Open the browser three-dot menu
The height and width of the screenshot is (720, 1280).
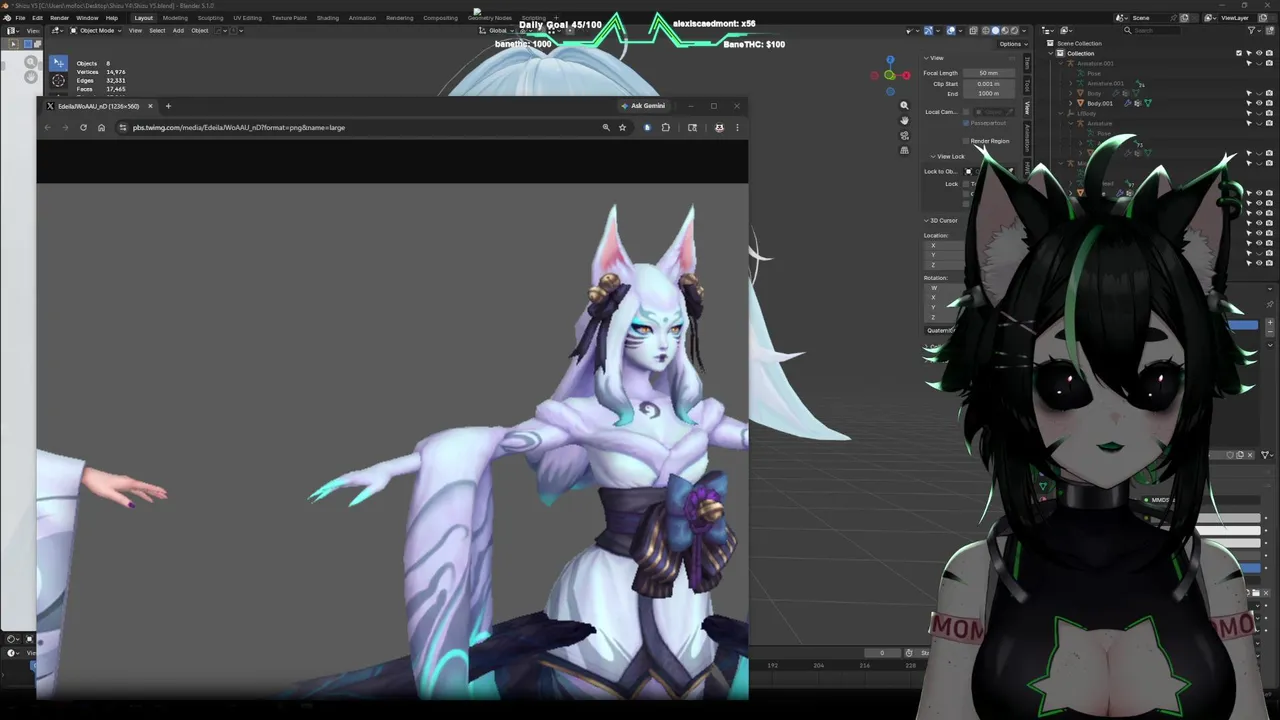[x=737, y=127]
